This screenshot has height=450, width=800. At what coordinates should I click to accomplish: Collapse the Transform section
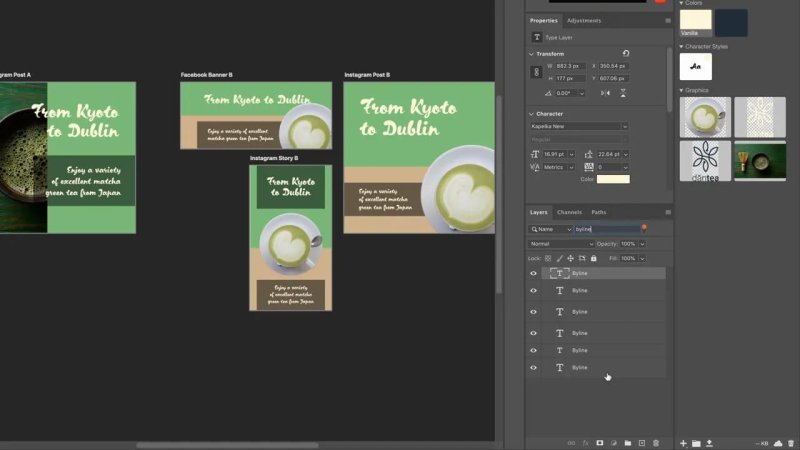[x=531, y=54]
